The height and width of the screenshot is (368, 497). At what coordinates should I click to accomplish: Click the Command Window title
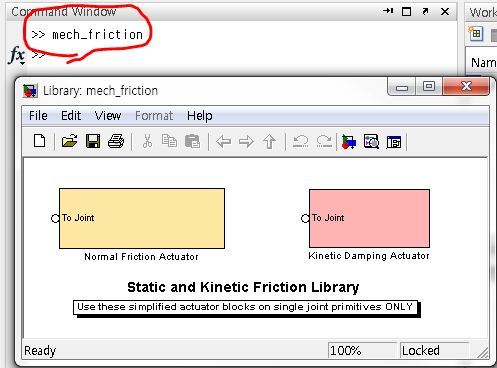coord(63,12)
